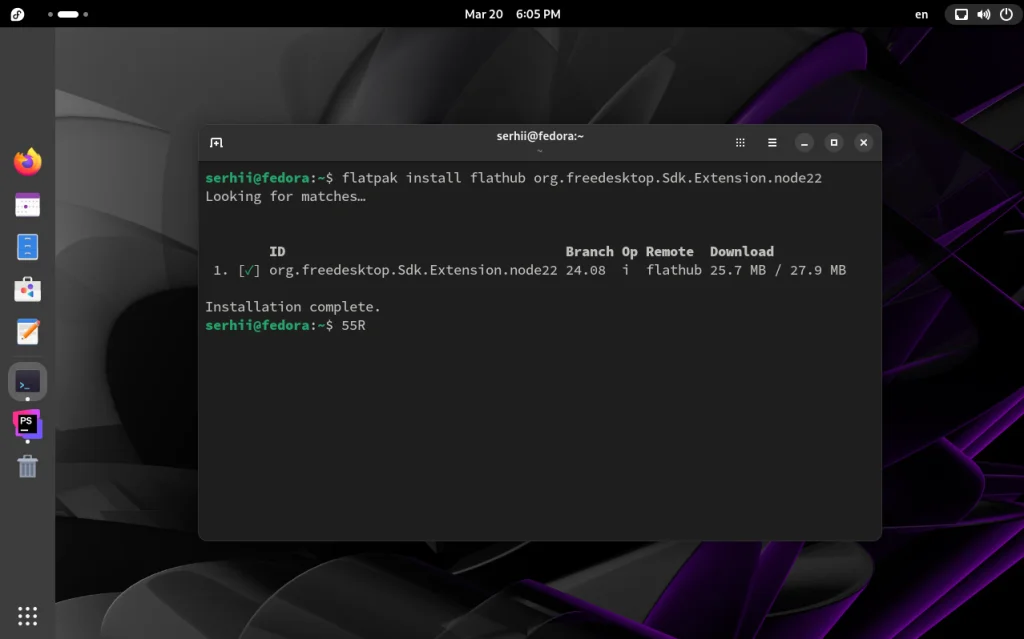Switch input source via the en indicator
Screen dimensions: 1024x639
click(x=921, y=14)
